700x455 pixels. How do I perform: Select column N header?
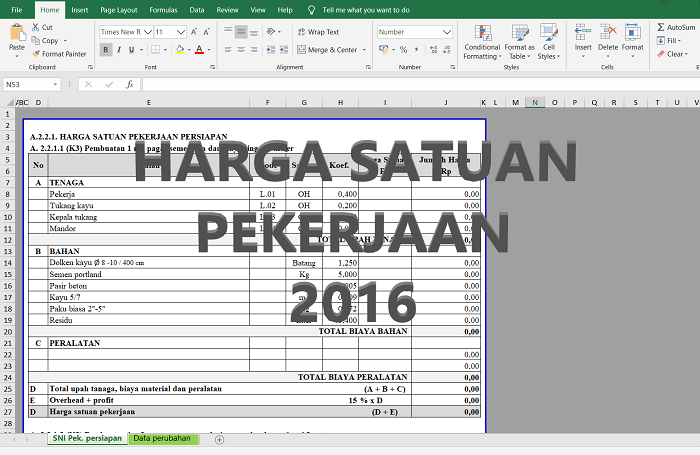pyautogui.click(x=535, y=103)
